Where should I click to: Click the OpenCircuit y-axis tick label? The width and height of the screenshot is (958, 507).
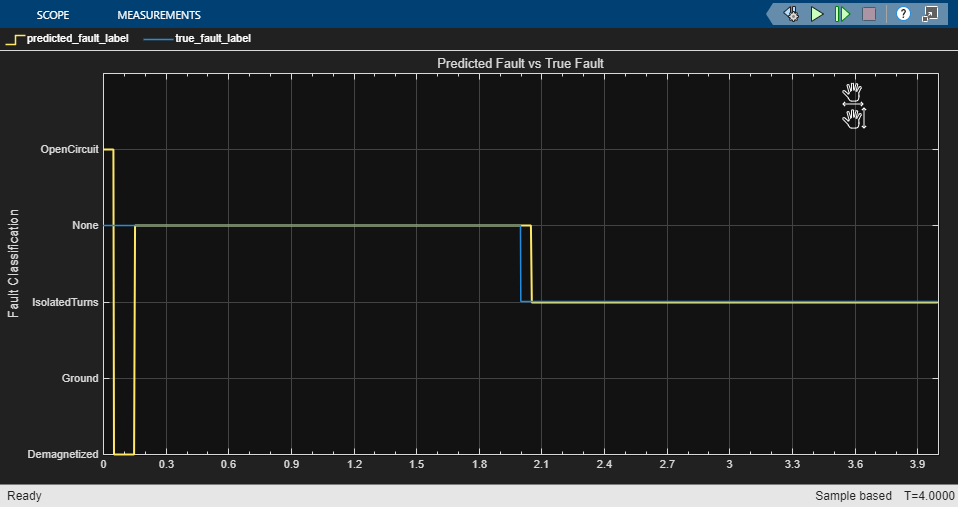coord(69,149)
